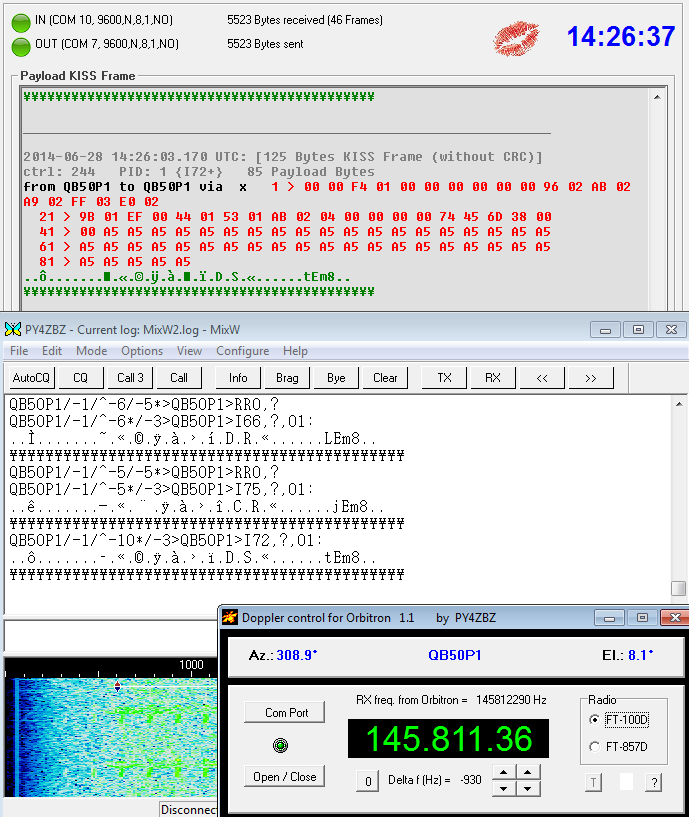Click the Call macro button
The image size is (689, 817).
(x=179, y=378)
